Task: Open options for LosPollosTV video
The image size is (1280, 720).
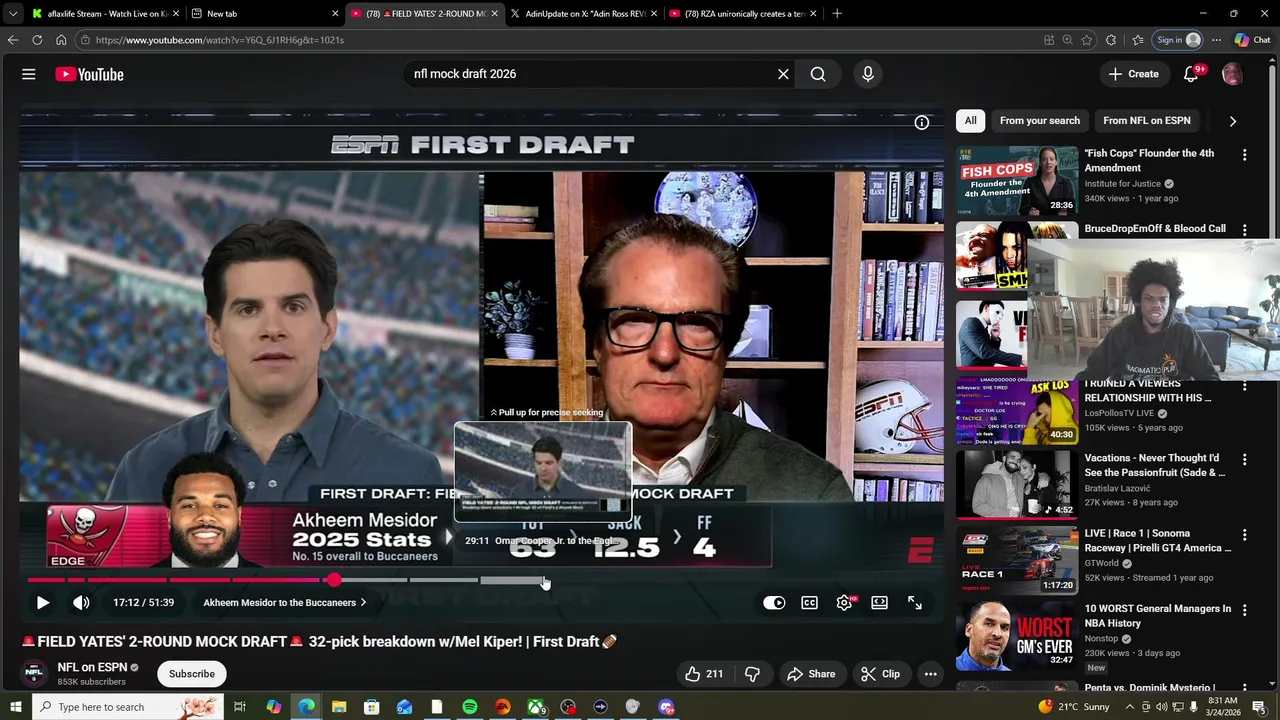Action: 1244,385
